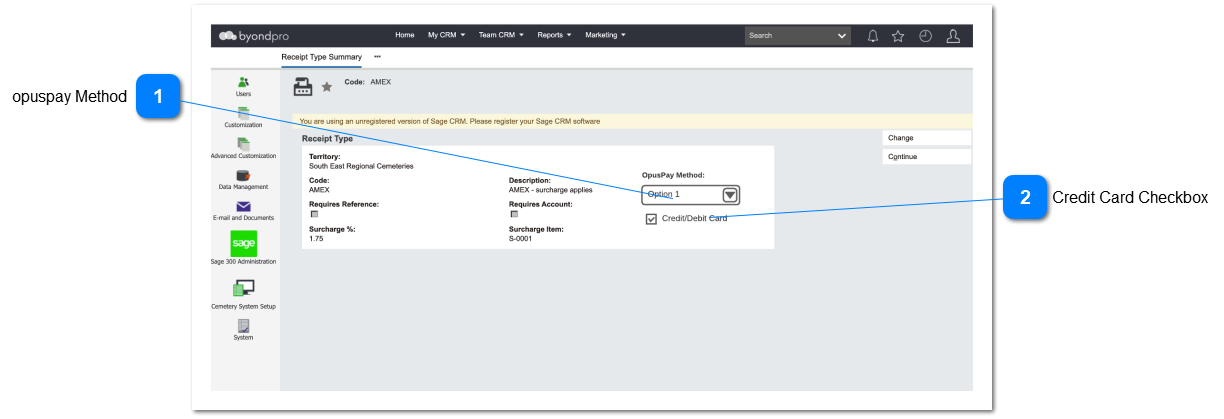Mark record as favorite with grey star
This screenshot has width=1224, height=419.
click(326, 88)
